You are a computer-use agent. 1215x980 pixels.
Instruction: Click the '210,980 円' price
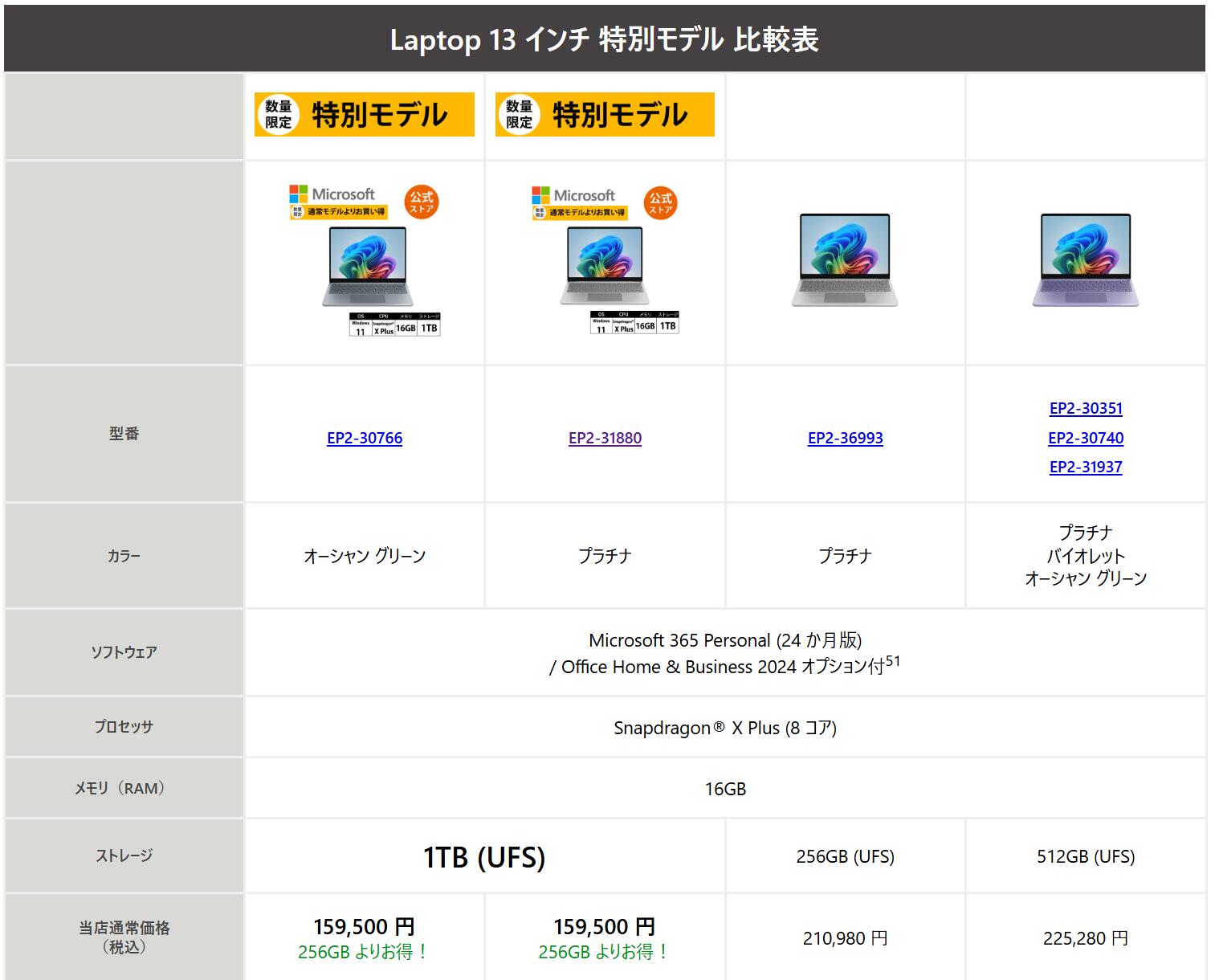845,938
